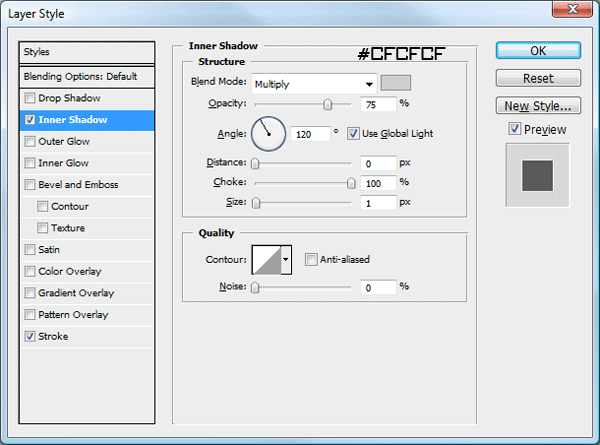600x445 pixels.
Task: Click the Choke value field
Action: [x=378, y=183]
